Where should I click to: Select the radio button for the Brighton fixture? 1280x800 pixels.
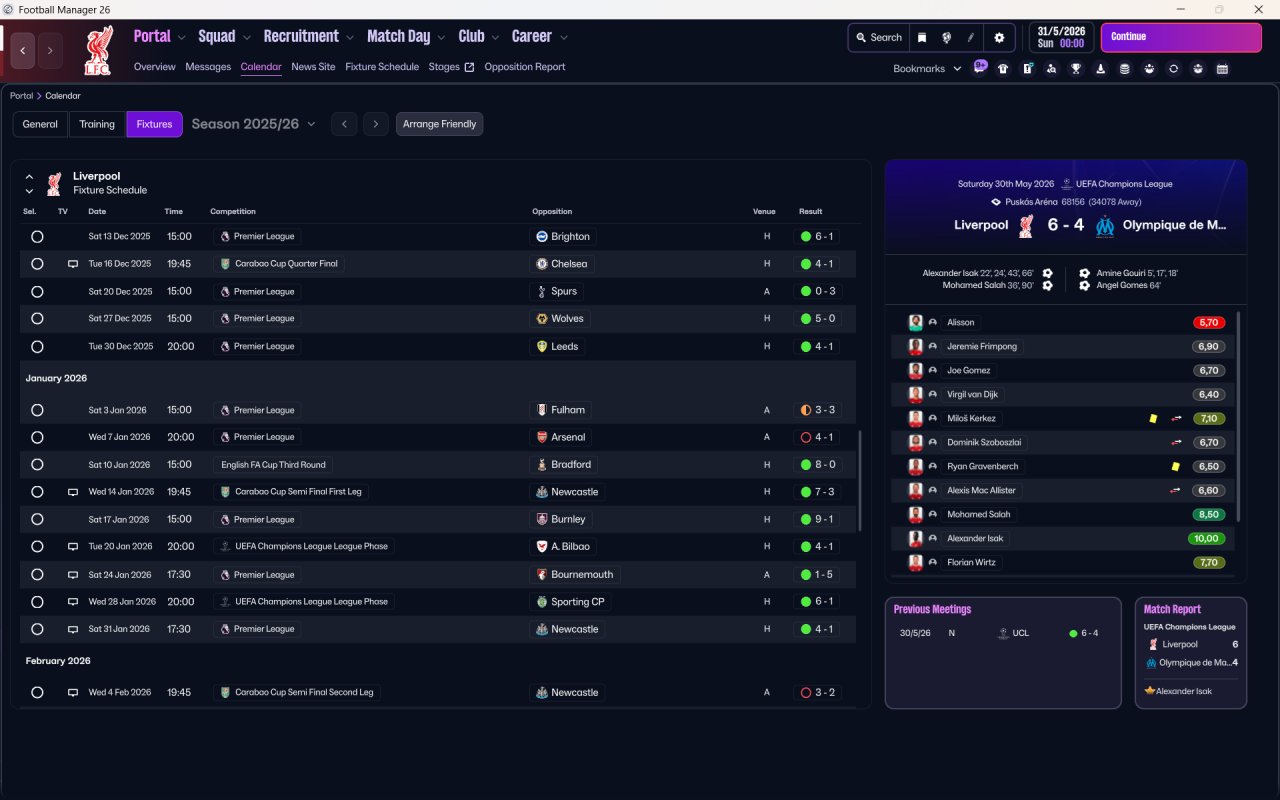click(37, 237)
